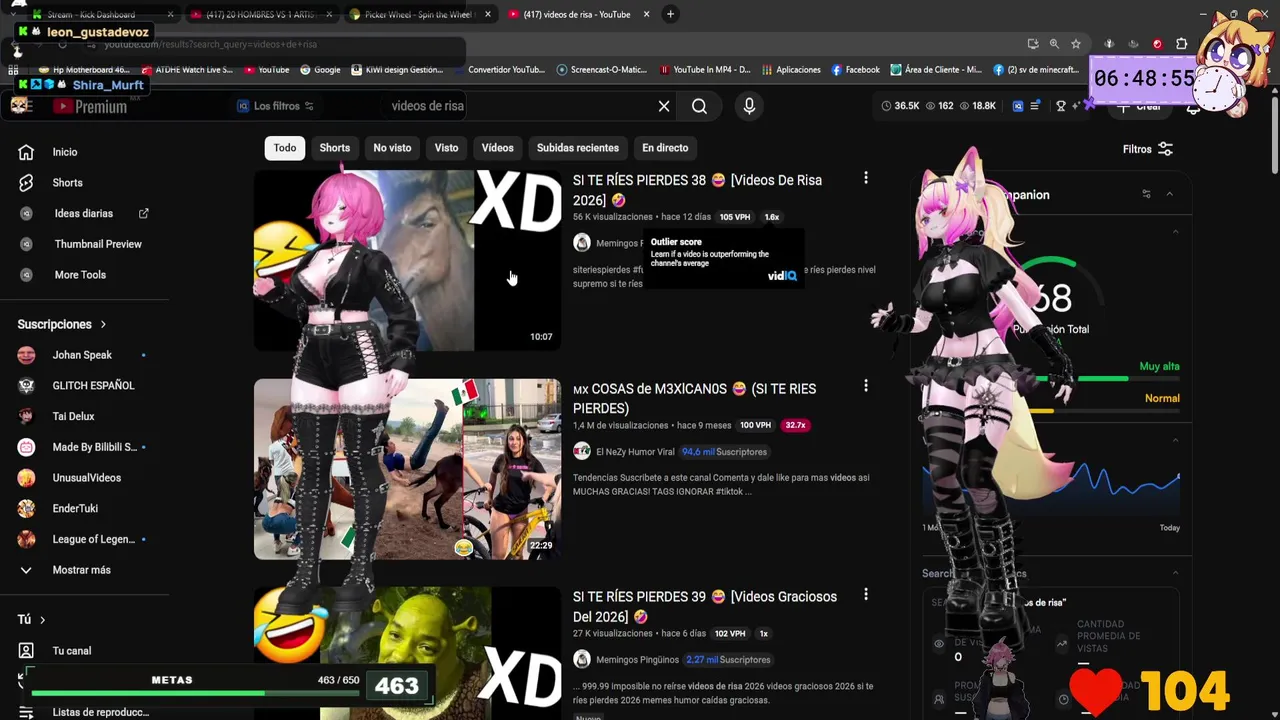This screenshot has width=1280, height=720.
Task: Open Ideas diarias vidIQ tool
Action: (x=83, y=213)
